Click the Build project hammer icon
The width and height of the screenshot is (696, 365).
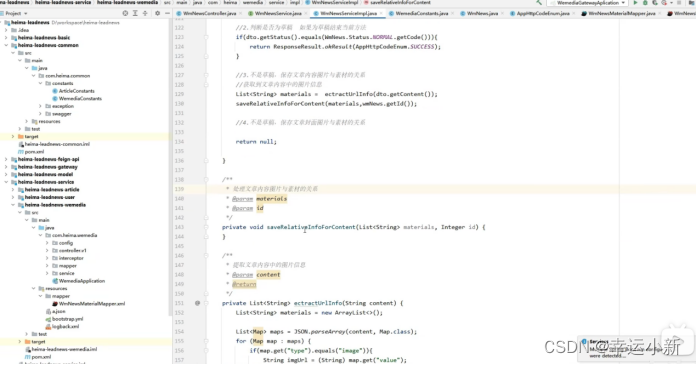(x=539, y=3)
